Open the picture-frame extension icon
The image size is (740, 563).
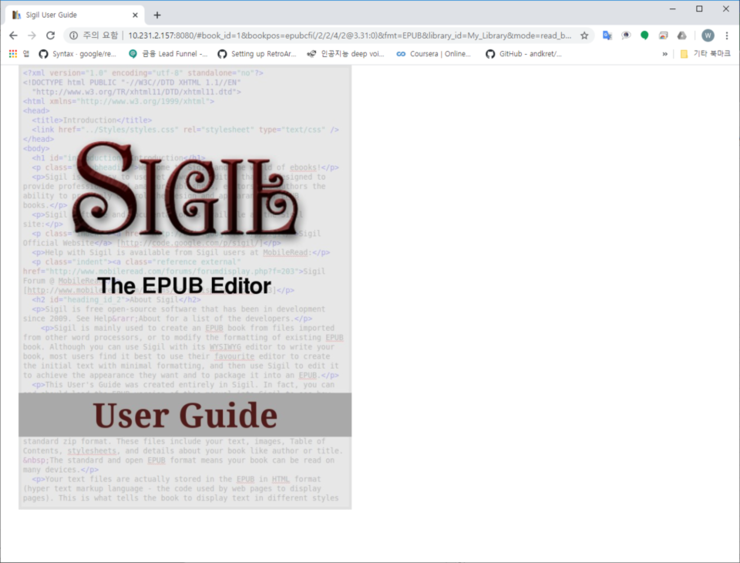point(663,35)
